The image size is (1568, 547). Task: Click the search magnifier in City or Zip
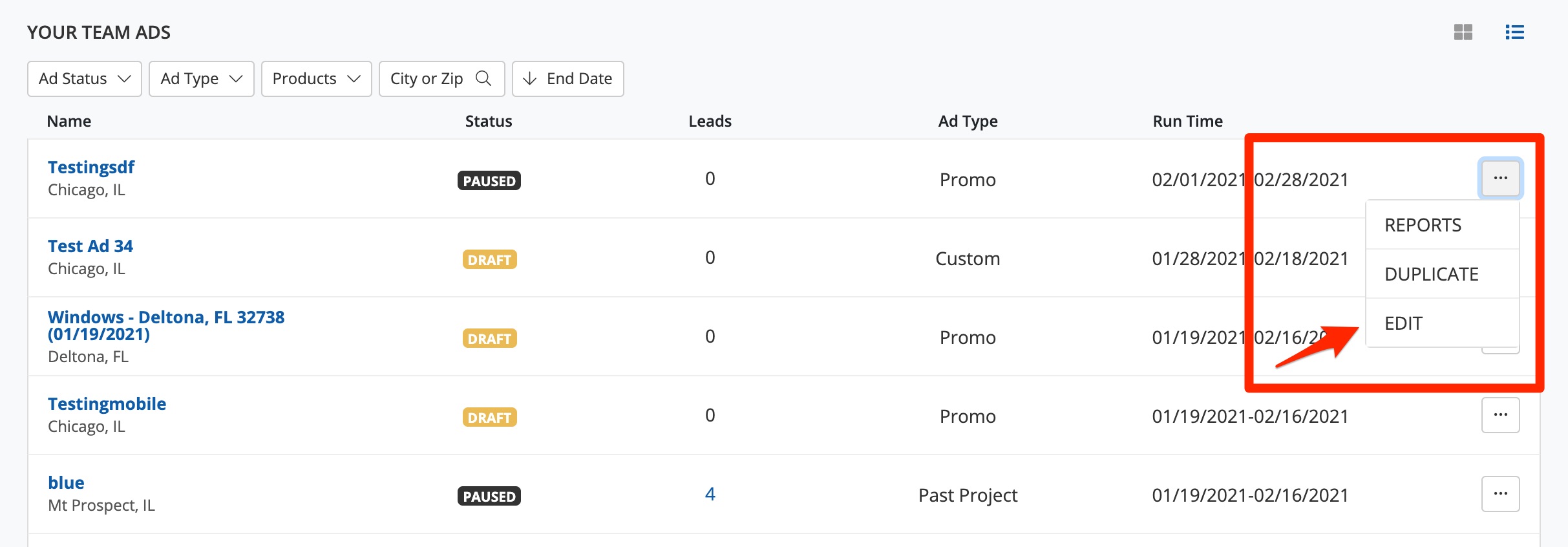coord(483,78)
